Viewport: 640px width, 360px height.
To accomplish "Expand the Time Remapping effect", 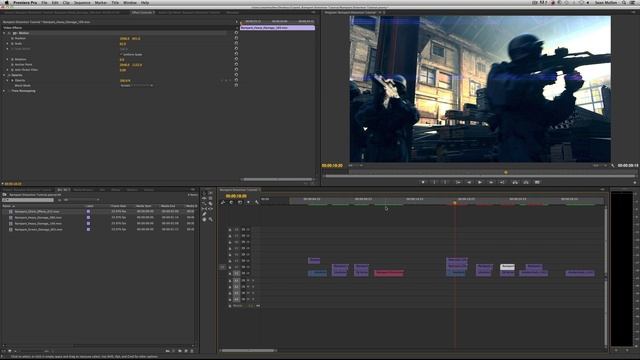I will point(4,91).
